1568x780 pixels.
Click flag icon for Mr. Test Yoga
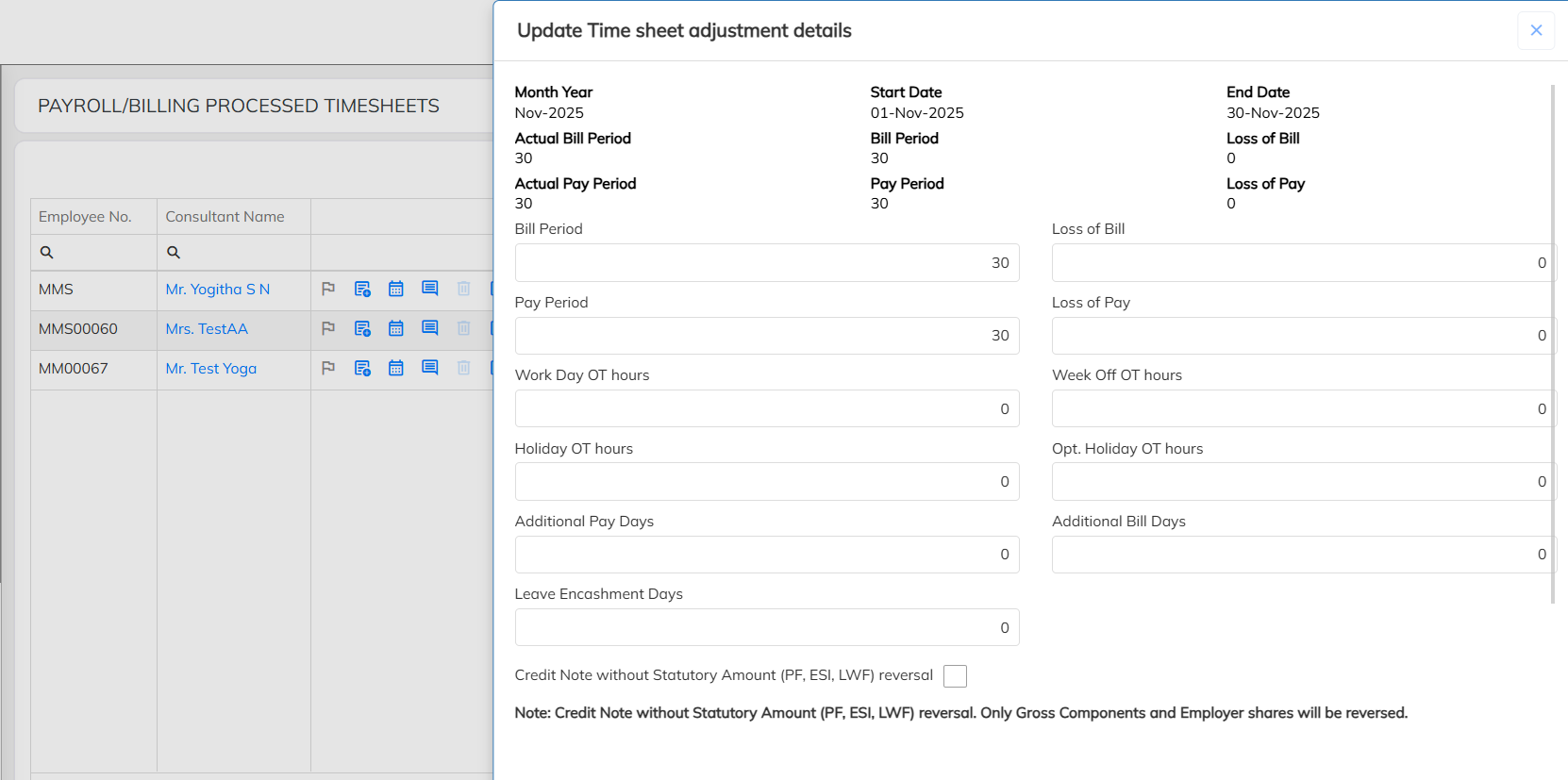328,368
